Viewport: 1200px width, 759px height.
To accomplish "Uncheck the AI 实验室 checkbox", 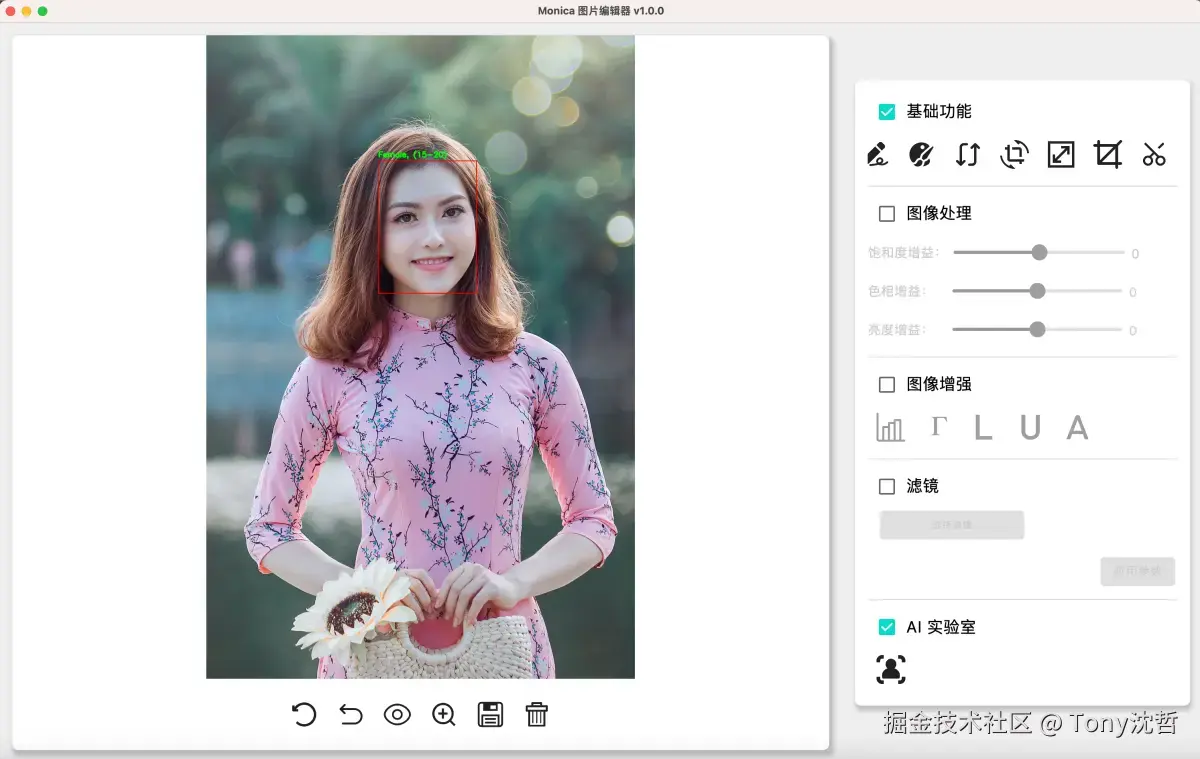I will [886, 628].
